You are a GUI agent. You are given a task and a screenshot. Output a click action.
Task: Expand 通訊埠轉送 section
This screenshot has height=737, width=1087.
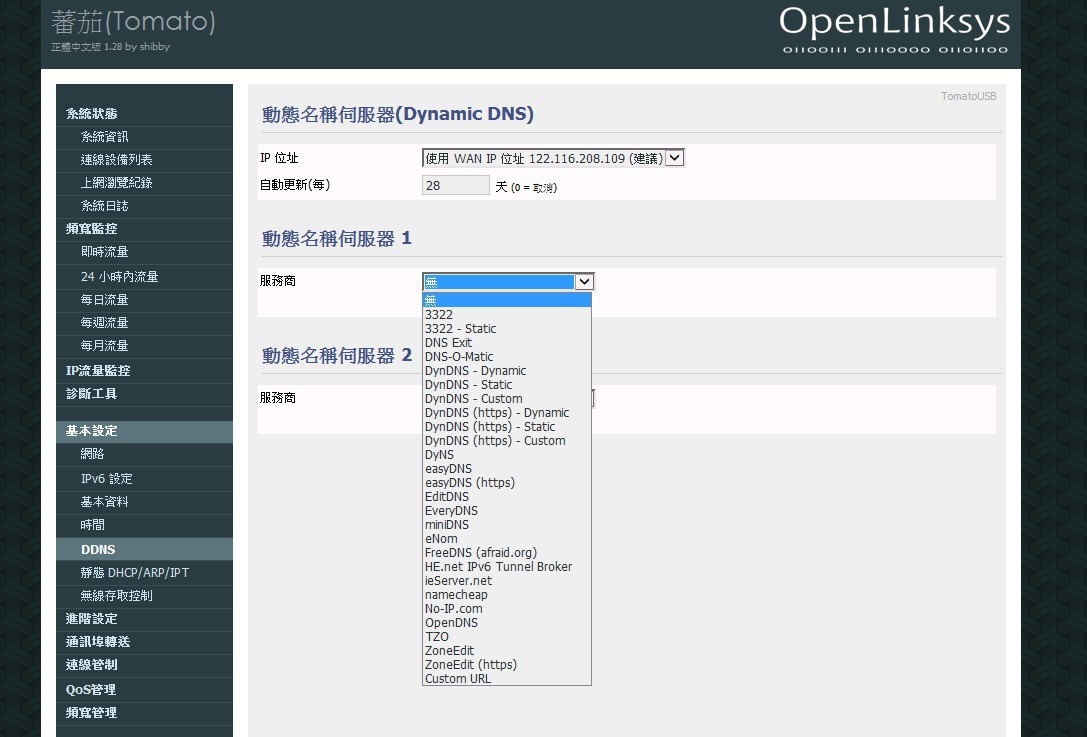click(144, 642)
